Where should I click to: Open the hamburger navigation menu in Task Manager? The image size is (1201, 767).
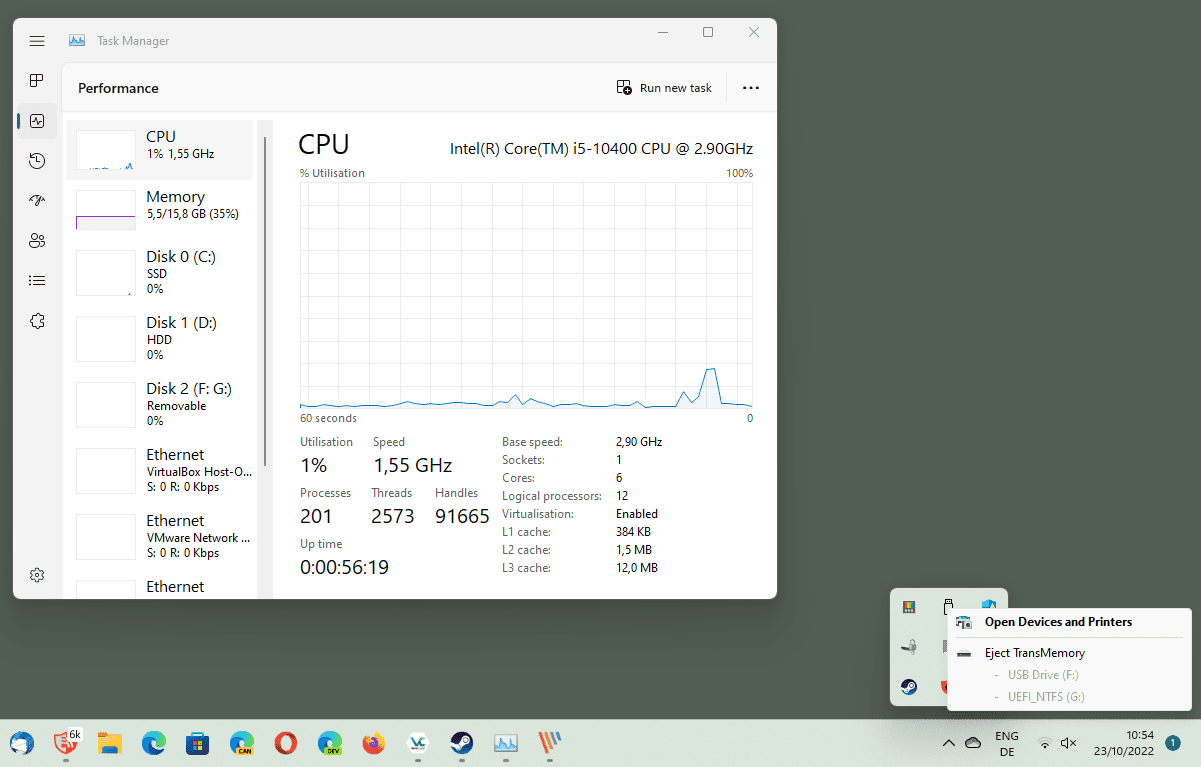(x=37, y=41)
